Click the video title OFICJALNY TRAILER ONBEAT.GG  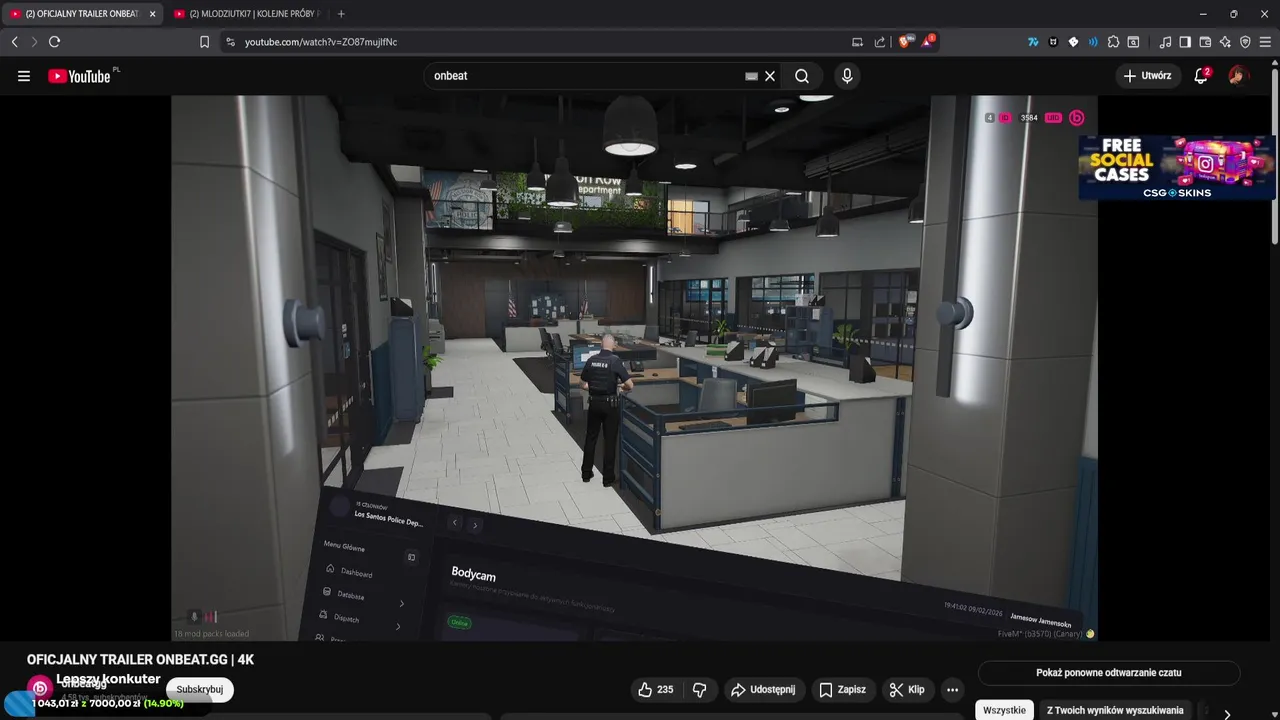click(x=141, y=660)
